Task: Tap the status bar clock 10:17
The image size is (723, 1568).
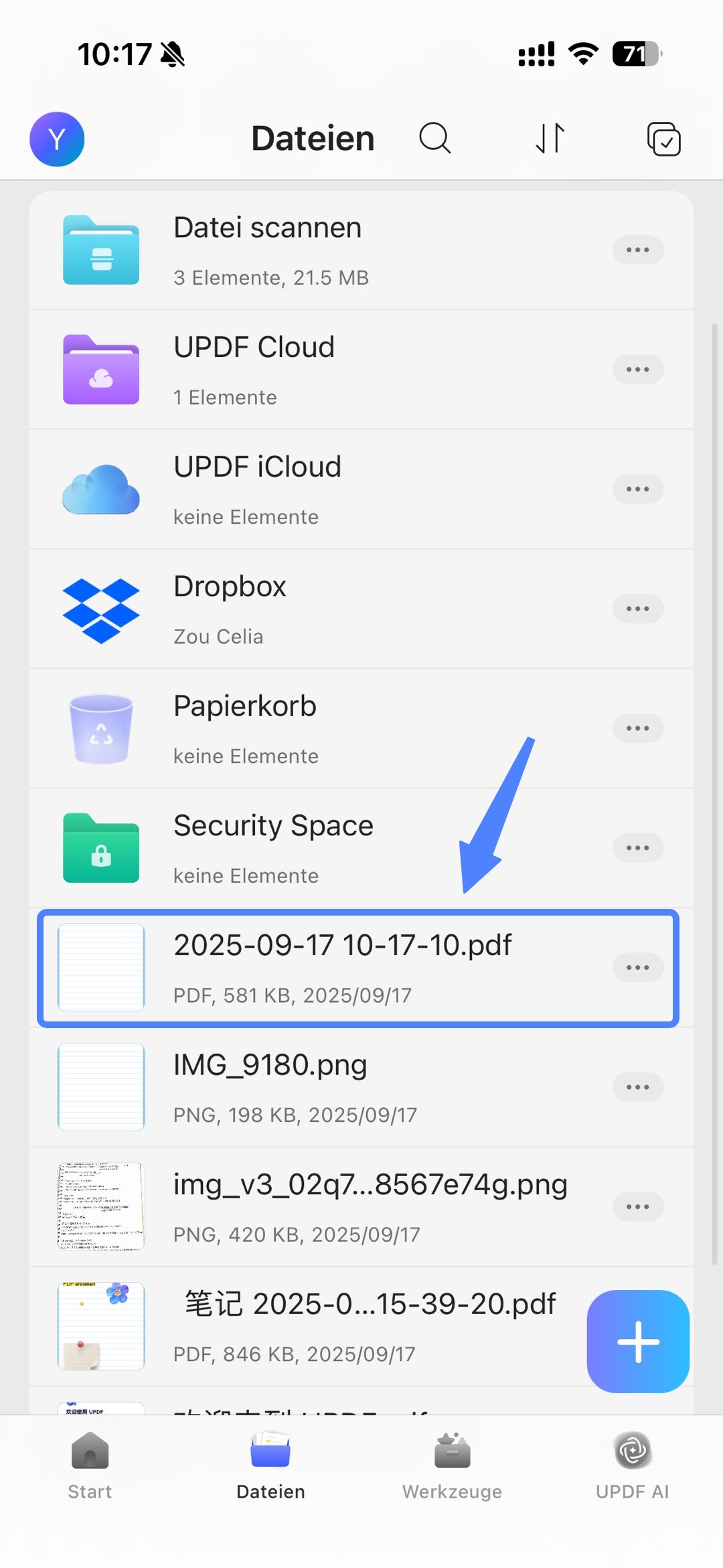Action: (114, 54)
